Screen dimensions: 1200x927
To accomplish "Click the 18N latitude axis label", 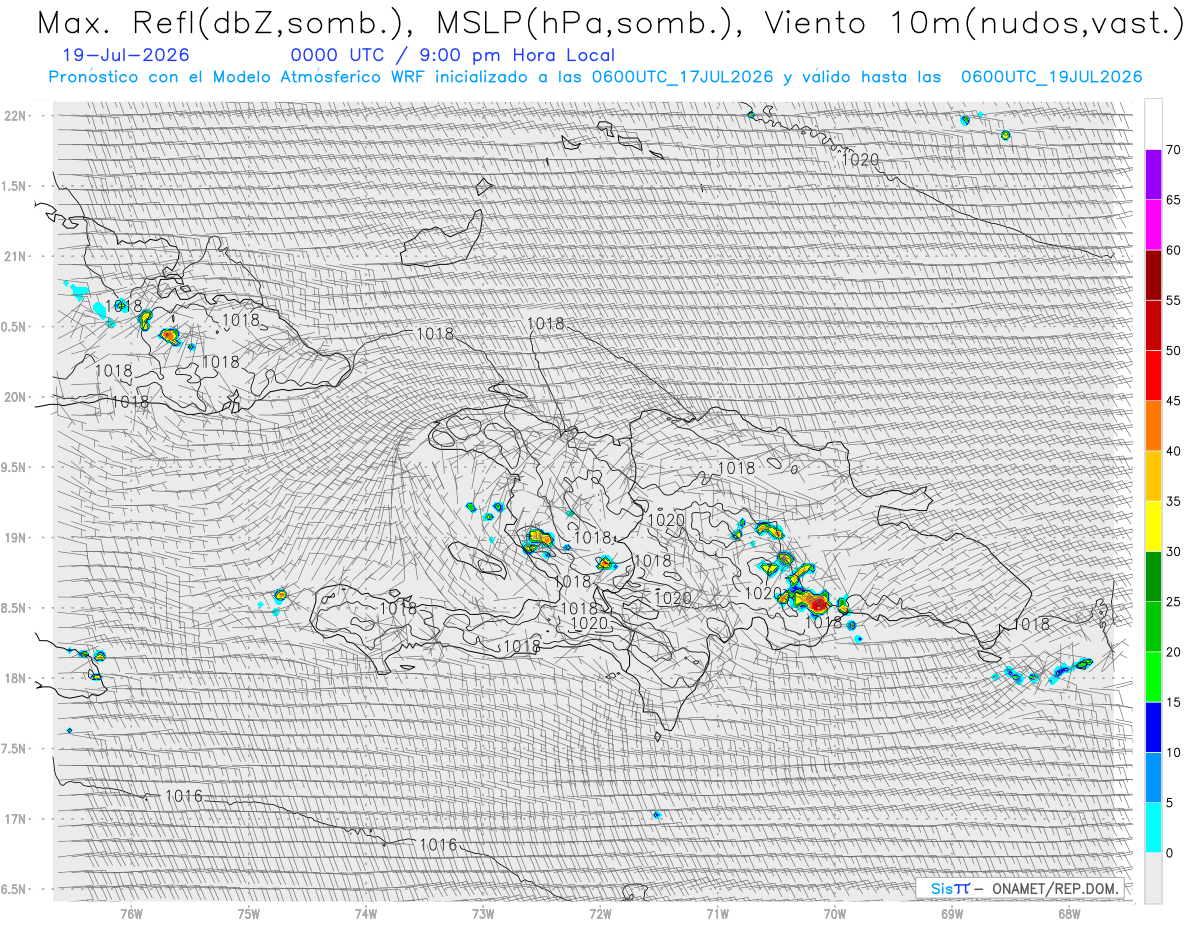I will click(16, 678).
